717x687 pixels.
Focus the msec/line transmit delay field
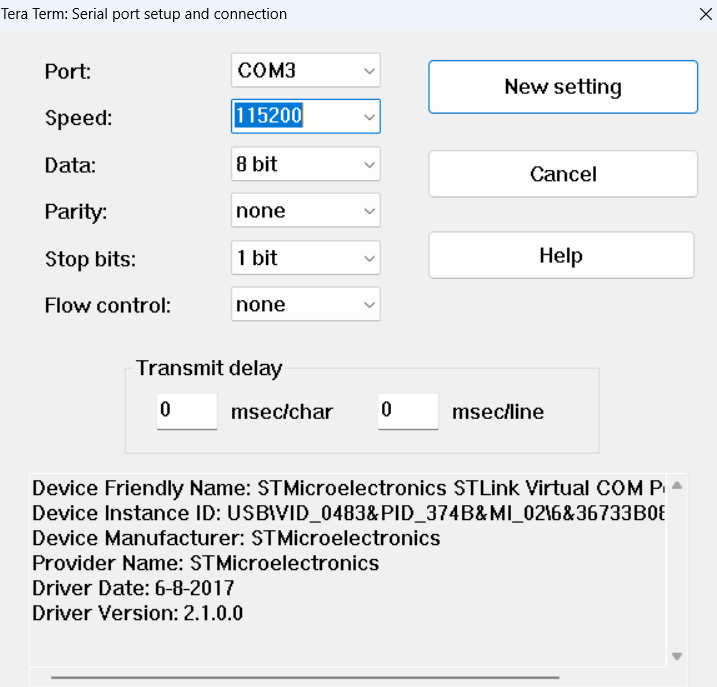pos(408,411)
